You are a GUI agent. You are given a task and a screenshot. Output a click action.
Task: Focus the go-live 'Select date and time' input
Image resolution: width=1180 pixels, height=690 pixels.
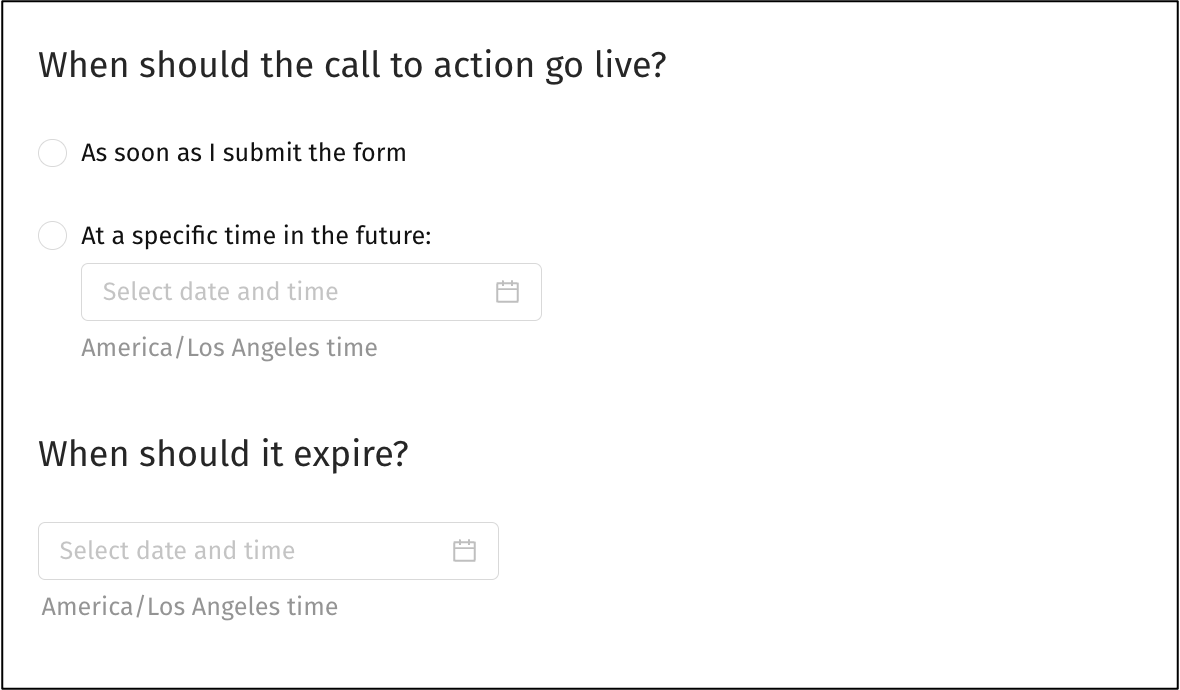(x=290, y=292)
